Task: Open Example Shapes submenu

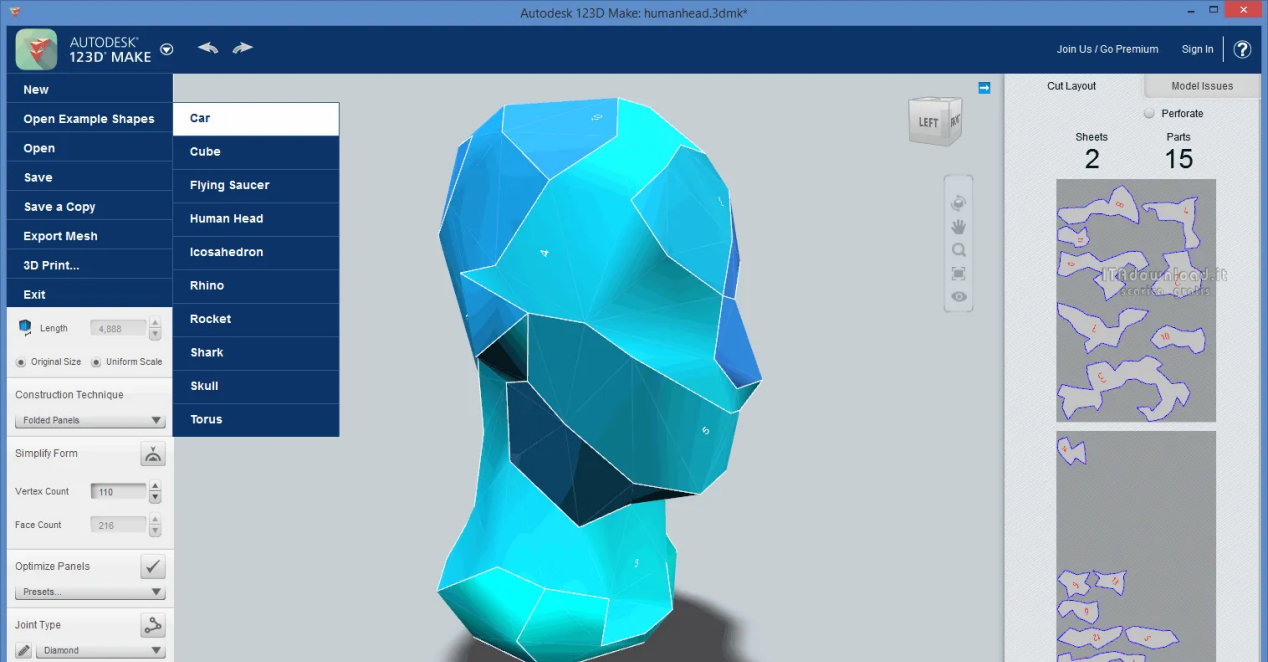Action: pos(90,118)
